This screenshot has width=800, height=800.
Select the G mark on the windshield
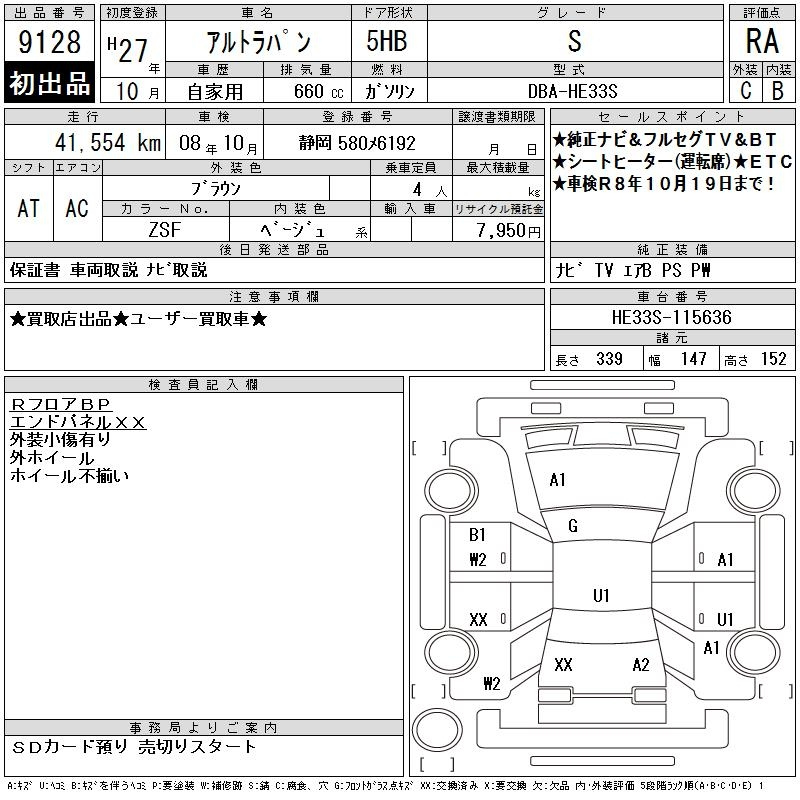pyautogui.click(x=573, y=526)
